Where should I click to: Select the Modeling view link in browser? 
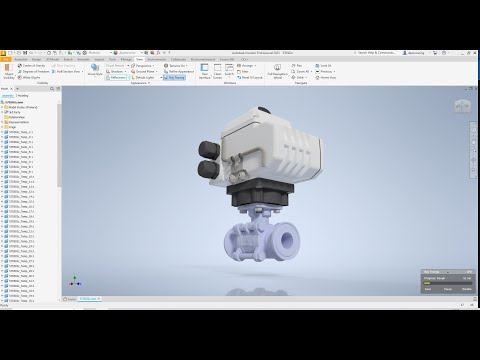(23, 96)
